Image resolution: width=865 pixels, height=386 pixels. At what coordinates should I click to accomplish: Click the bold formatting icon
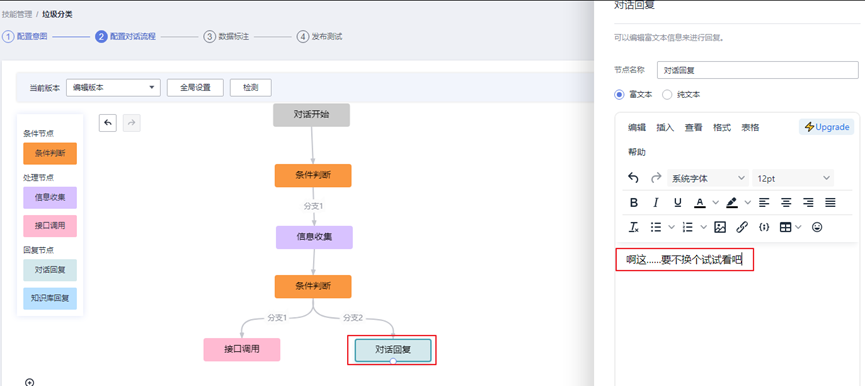(x=634, y=202)
